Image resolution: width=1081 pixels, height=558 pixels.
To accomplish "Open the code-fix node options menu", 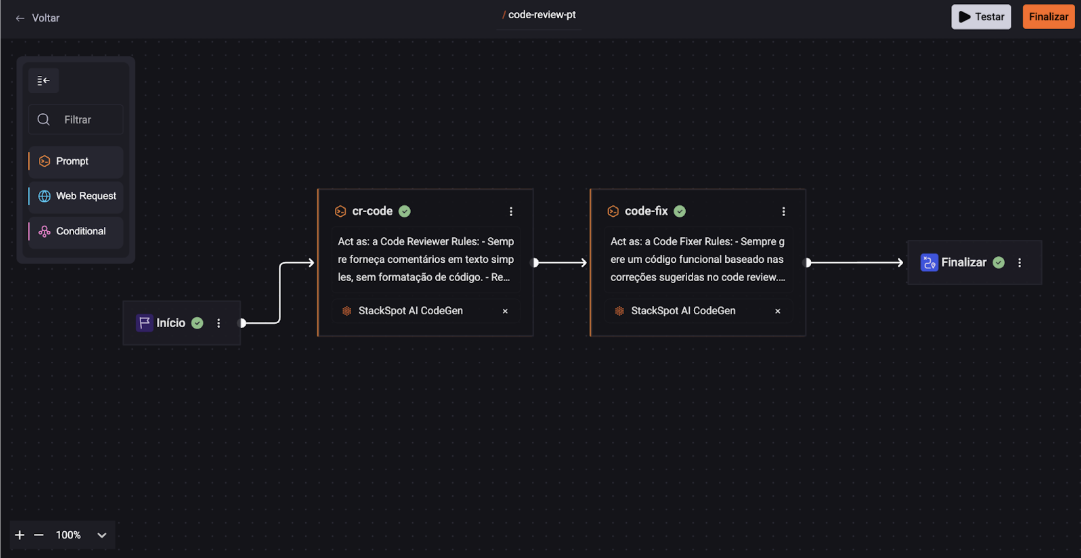I will coord(784,212).
